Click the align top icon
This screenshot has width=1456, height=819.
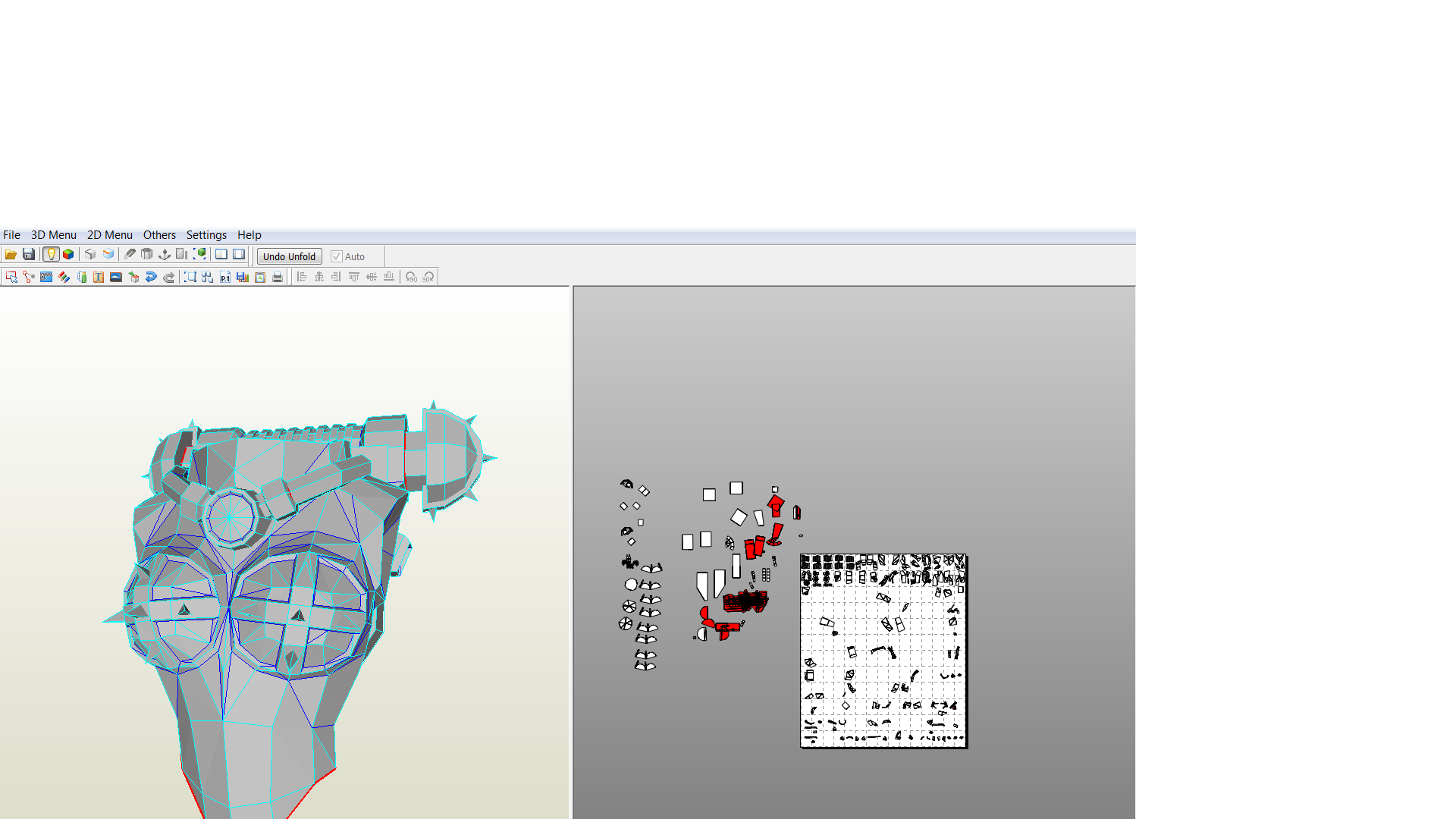click(354, 278)
